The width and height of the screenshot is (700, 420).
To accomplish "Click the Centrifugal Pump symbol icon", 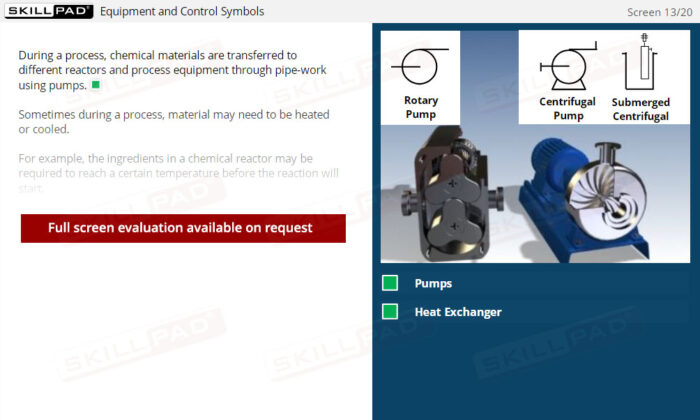I will (568, 66).
